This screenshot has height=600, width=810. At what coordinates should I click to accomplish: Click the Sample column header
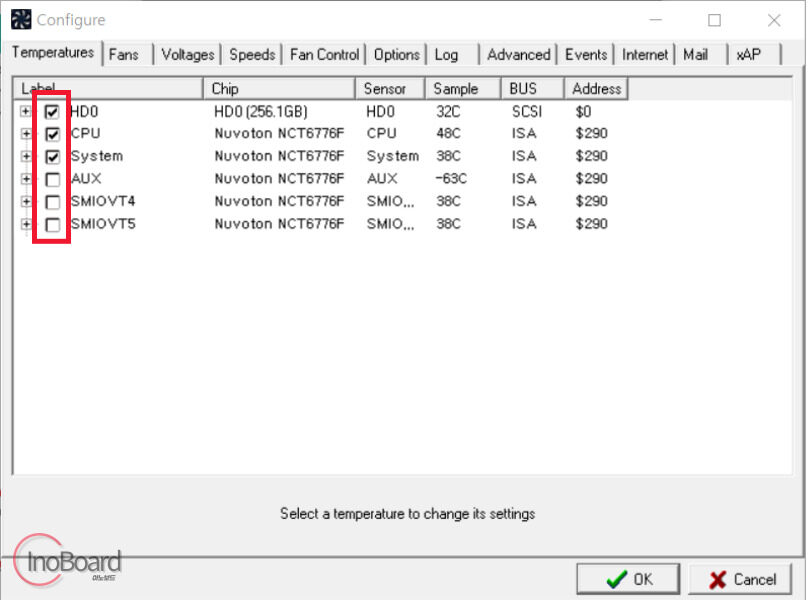(463, 88)
